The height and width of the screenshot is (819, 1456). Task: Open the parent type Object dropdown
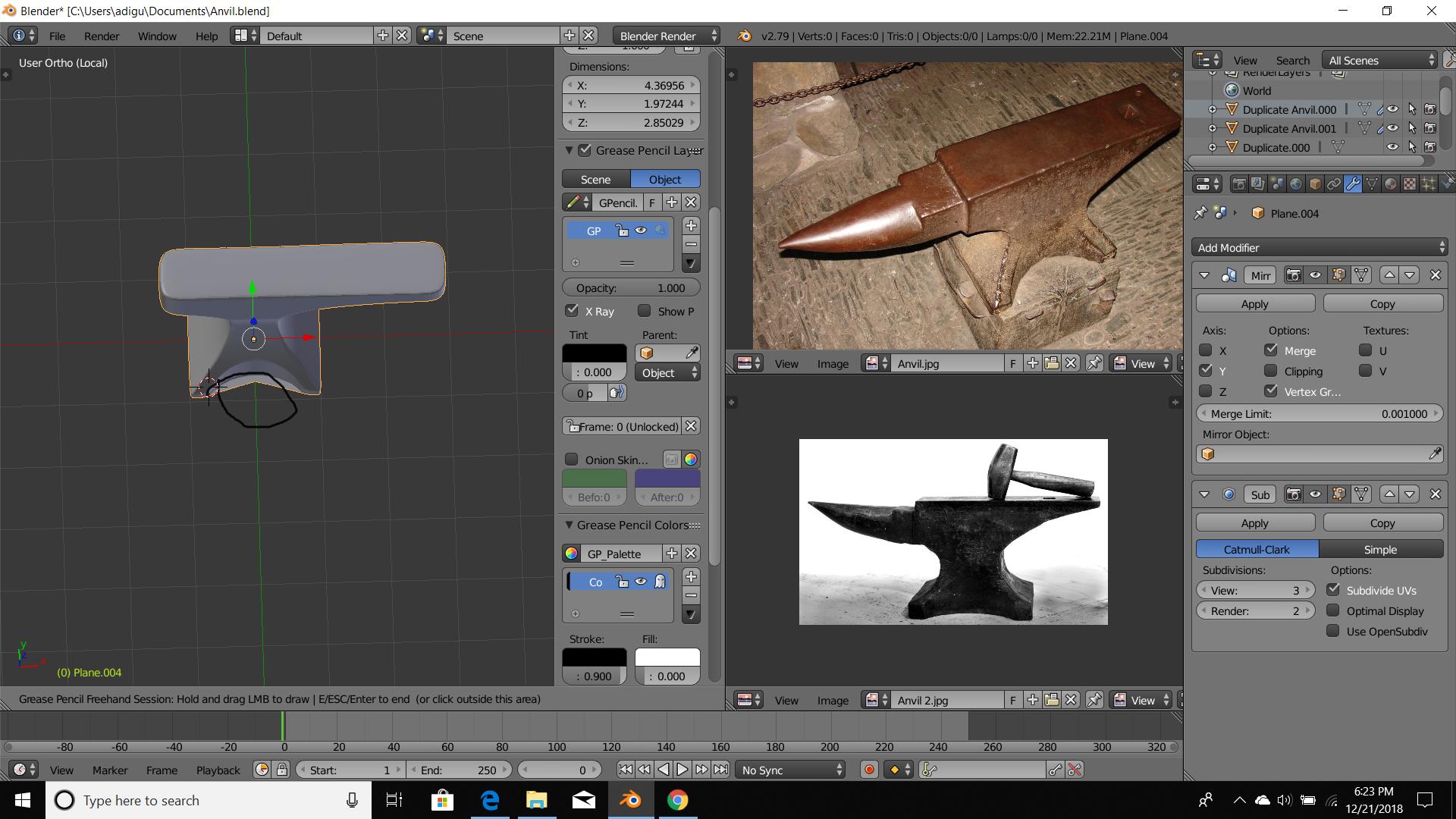[x=667, y=372]
